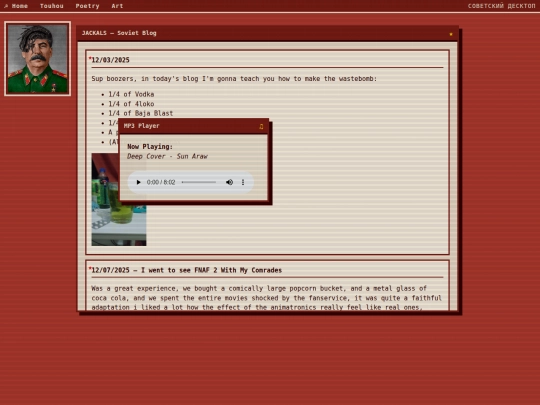The height and width of the screenshot is (405, 540).
Task: Click the '1/4 of Vodka' list item
Action: pos(131,94)
